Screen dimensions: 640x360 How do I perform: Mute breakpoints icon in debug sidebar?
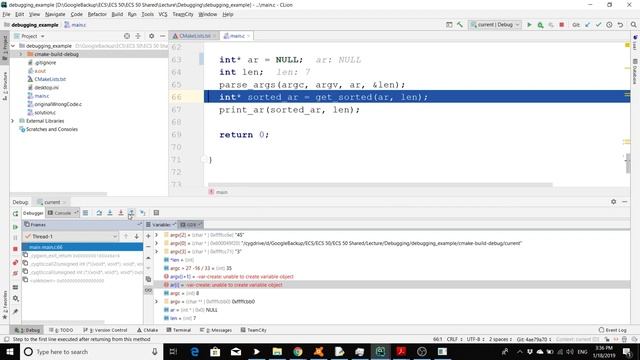coord(16,273)
